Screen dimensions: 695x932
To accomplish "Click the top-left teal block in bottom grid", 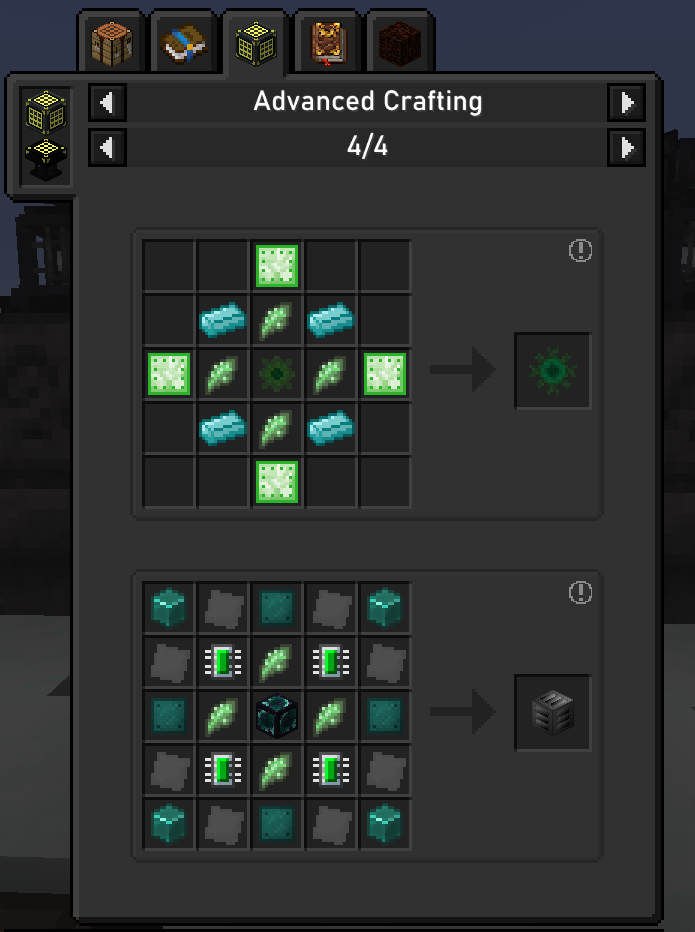I will point(169,607).
